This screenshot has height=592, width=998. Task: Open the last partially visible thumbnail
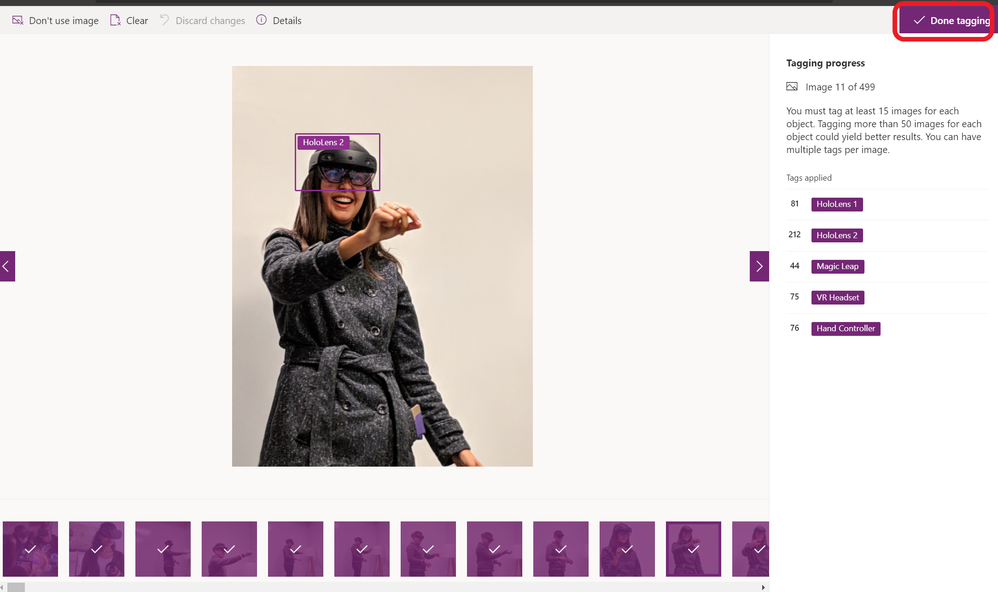click(750, 549)
